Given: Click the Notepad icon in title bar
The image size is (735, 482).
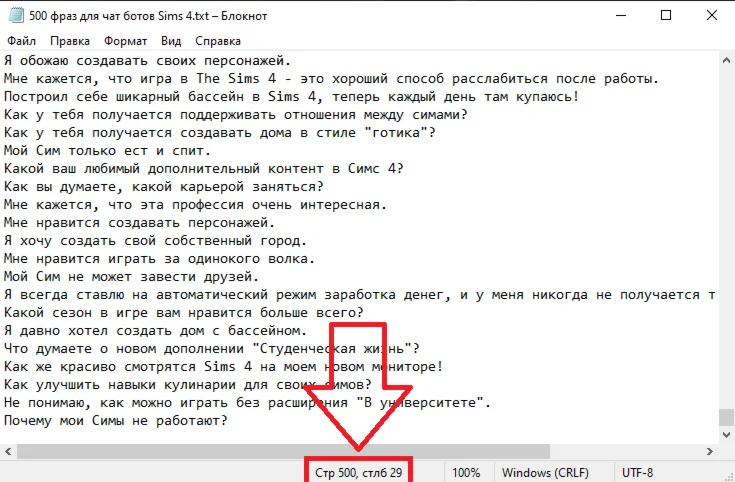Looking at the screenshot, I should tap(15, 15).
